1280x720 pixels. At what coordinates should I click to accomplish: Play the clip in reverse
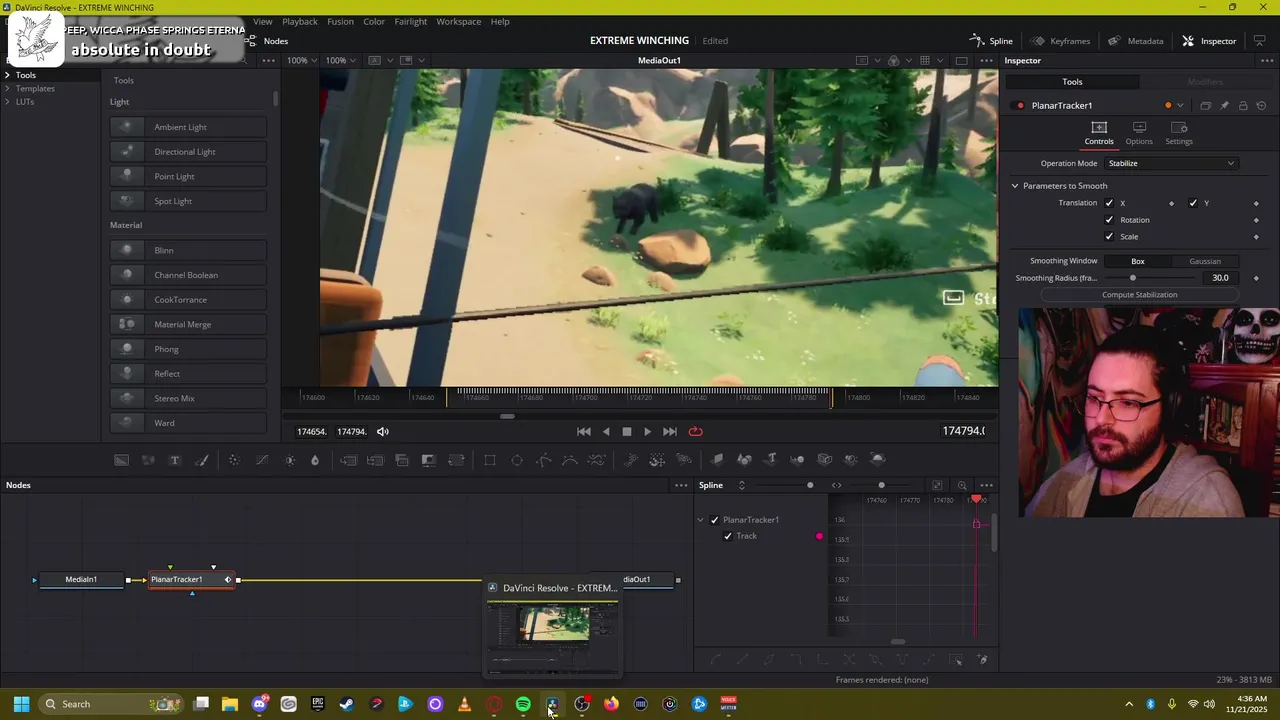pyautogui.click(x=606, y=432)
